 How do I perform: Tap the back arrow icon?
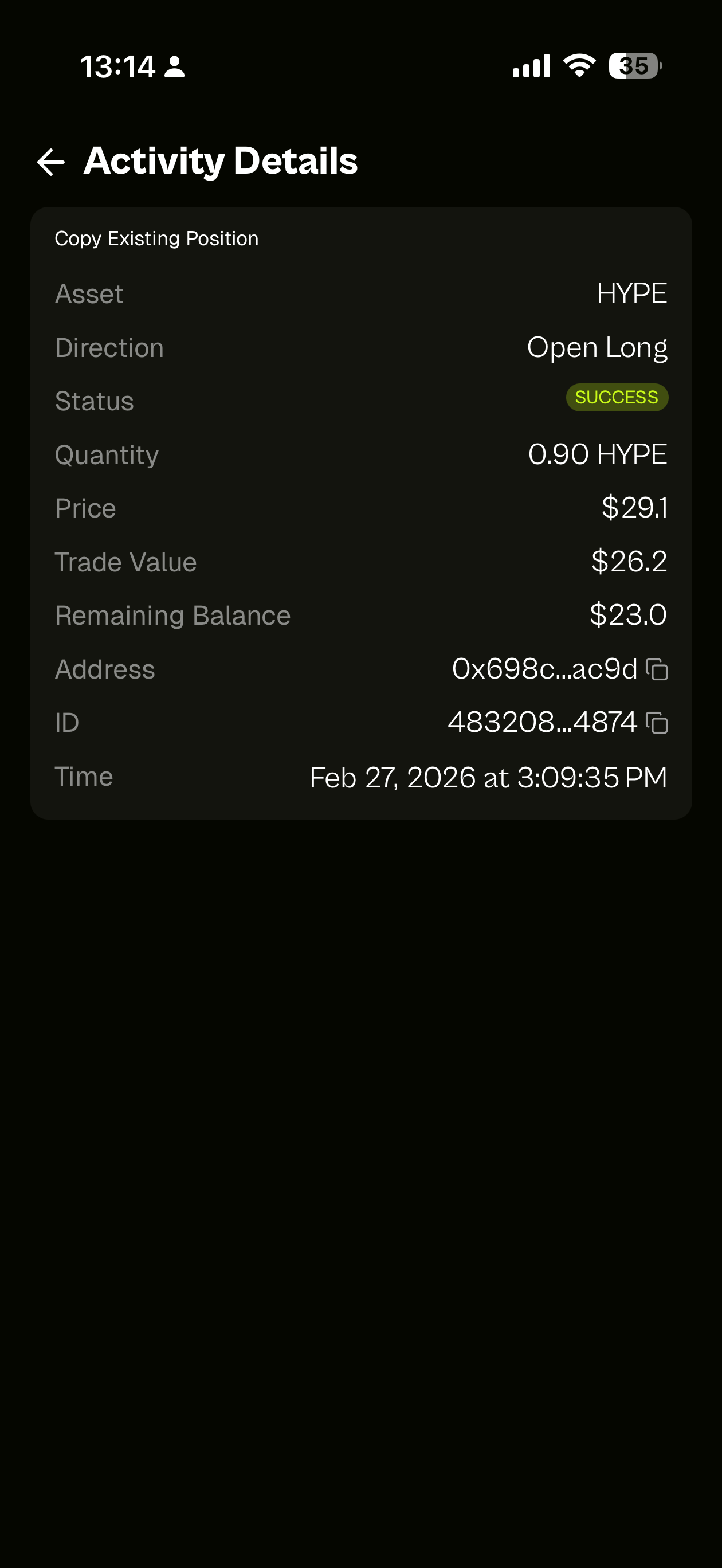point(50,162)
